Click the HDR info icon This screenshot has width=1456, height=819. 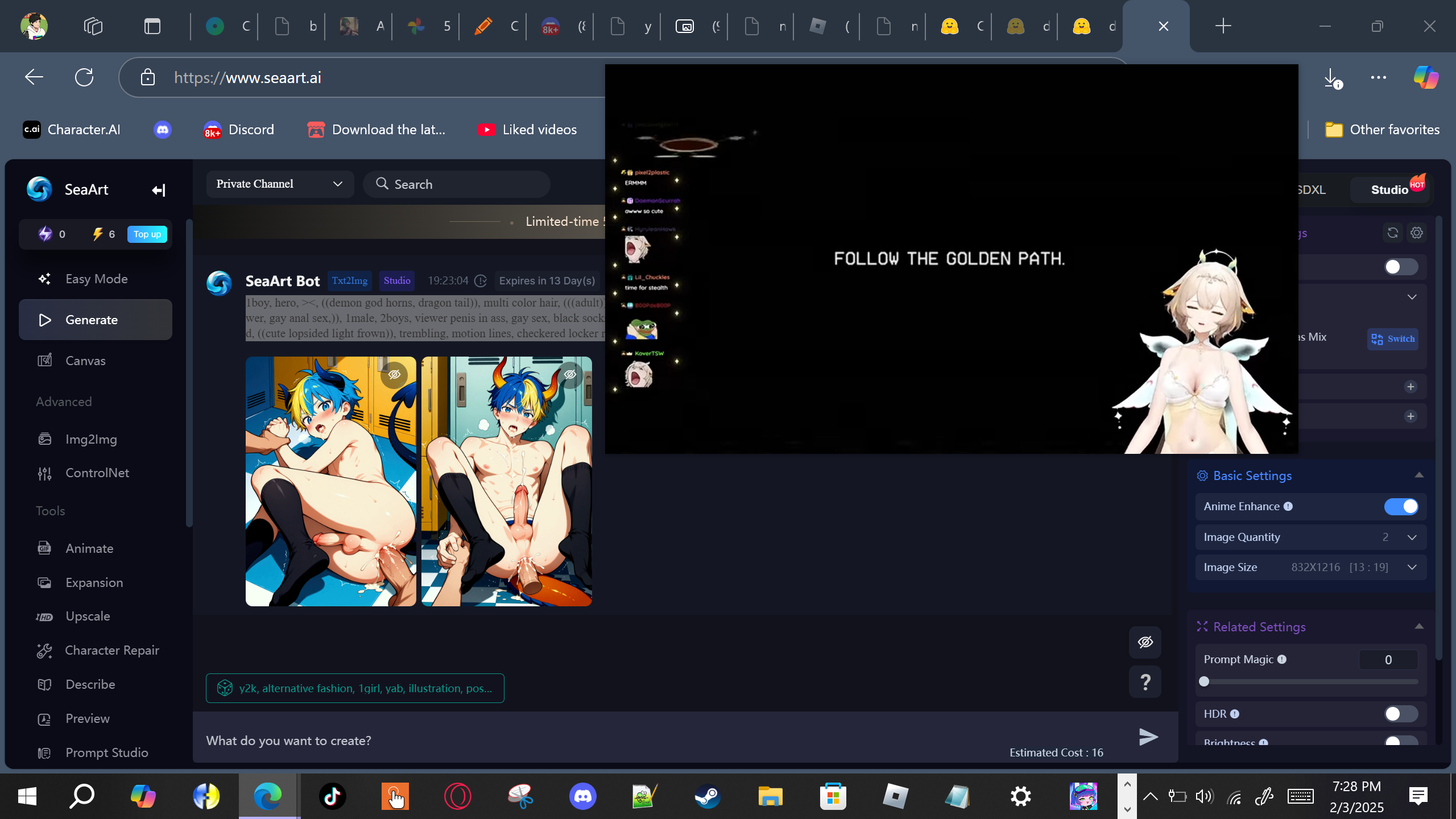point(1235,714)
